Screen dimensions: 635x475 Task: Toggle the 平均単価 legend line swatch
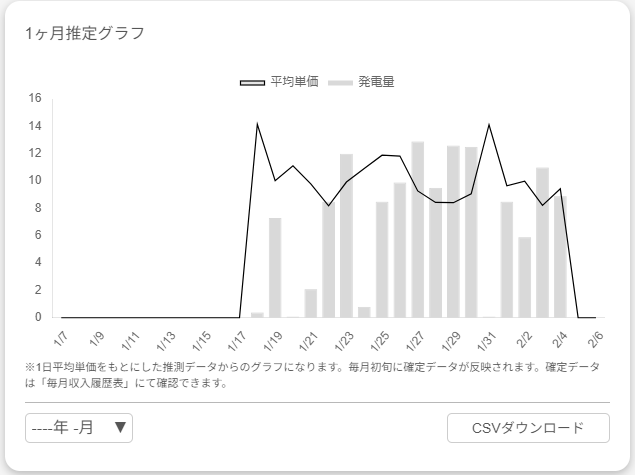click(x=252, y=82)
